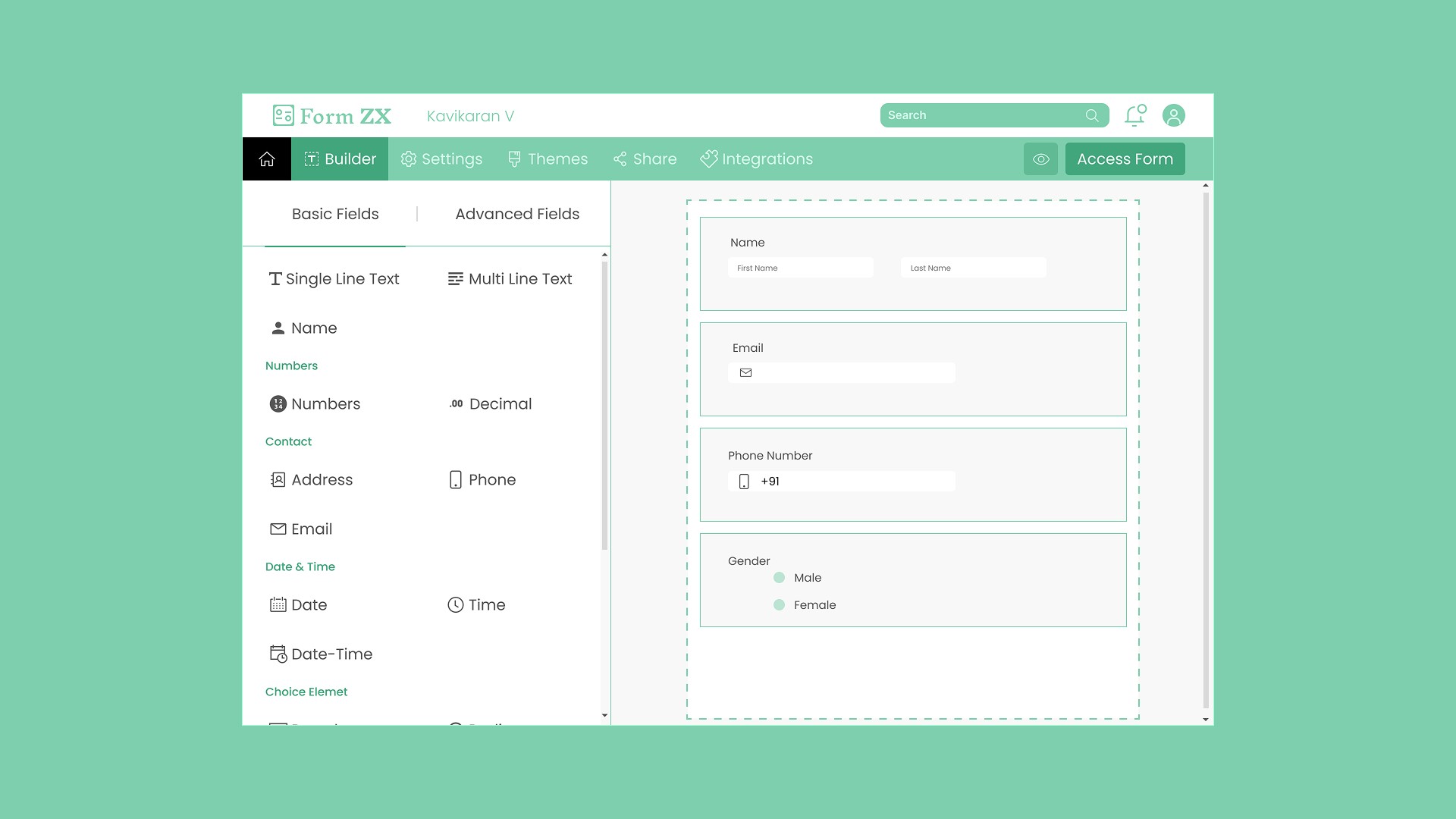The width and height of the screenshot is (1456, 819).
Task: Click the notification bell icon
Action: pyautogui.click(x=1134, y=115)
